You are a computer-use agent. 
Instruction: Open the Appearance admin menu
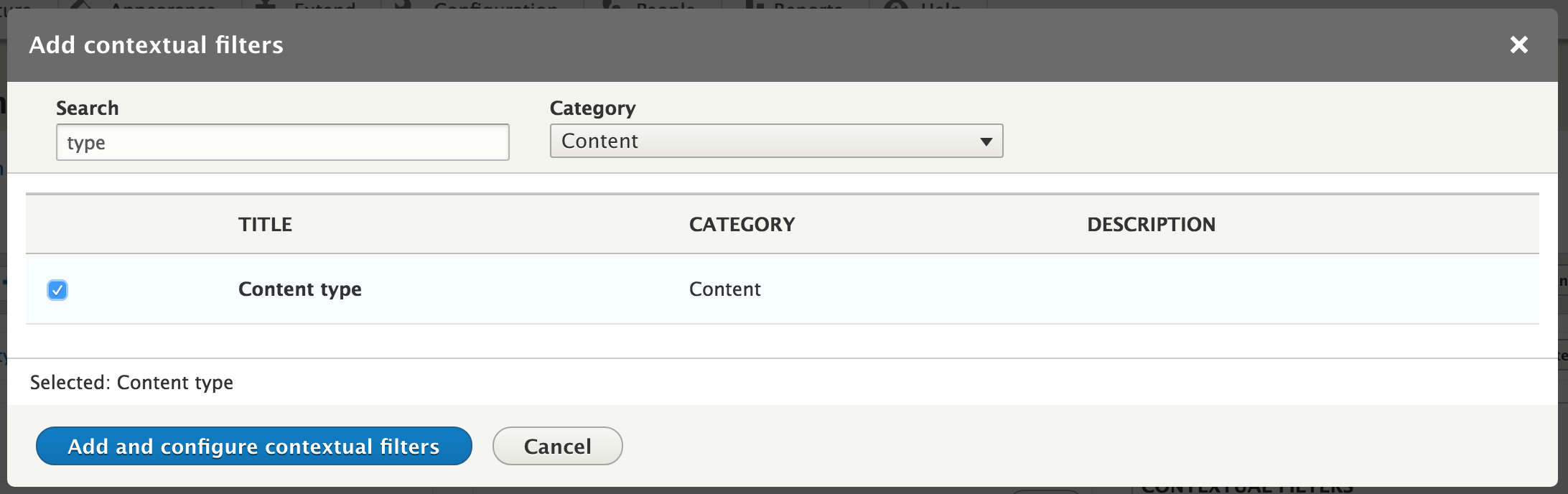point(162,5)
